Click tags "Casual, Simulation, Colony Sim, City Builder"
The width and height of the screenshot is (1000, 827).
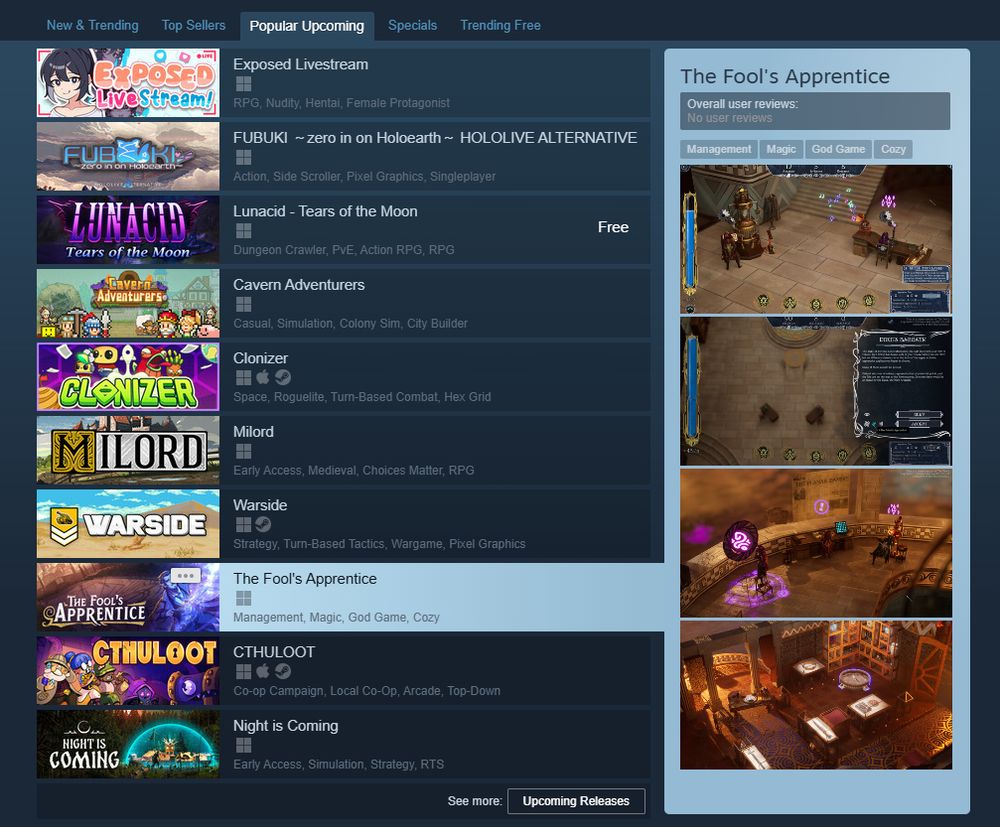pyautogui.click(x=350, y=323)
